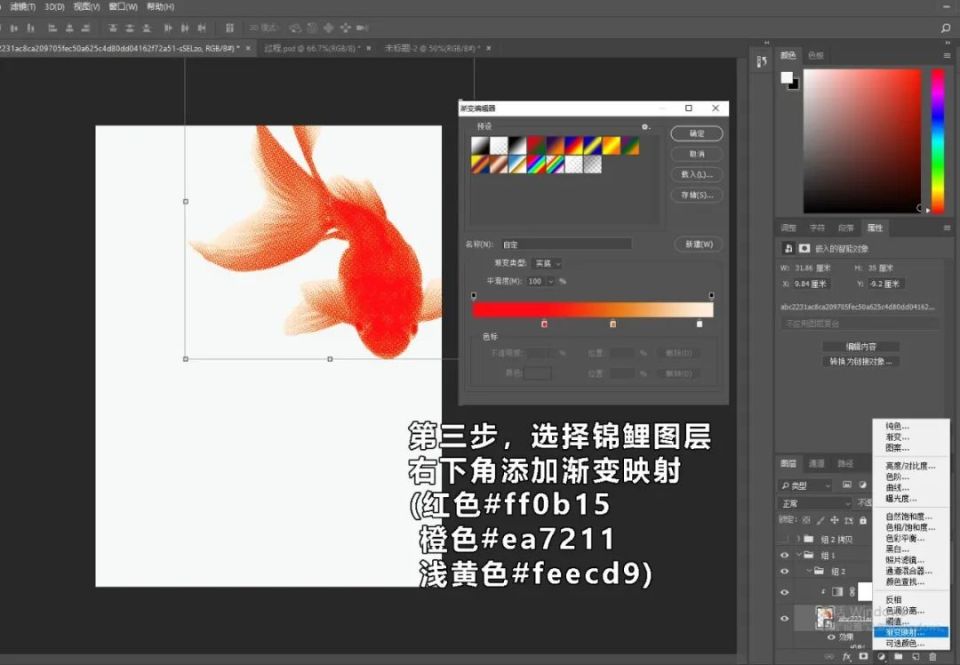The image size is (960, 665).
Task: Hide the goldfish smart object layer
Action: coord(784,618)
